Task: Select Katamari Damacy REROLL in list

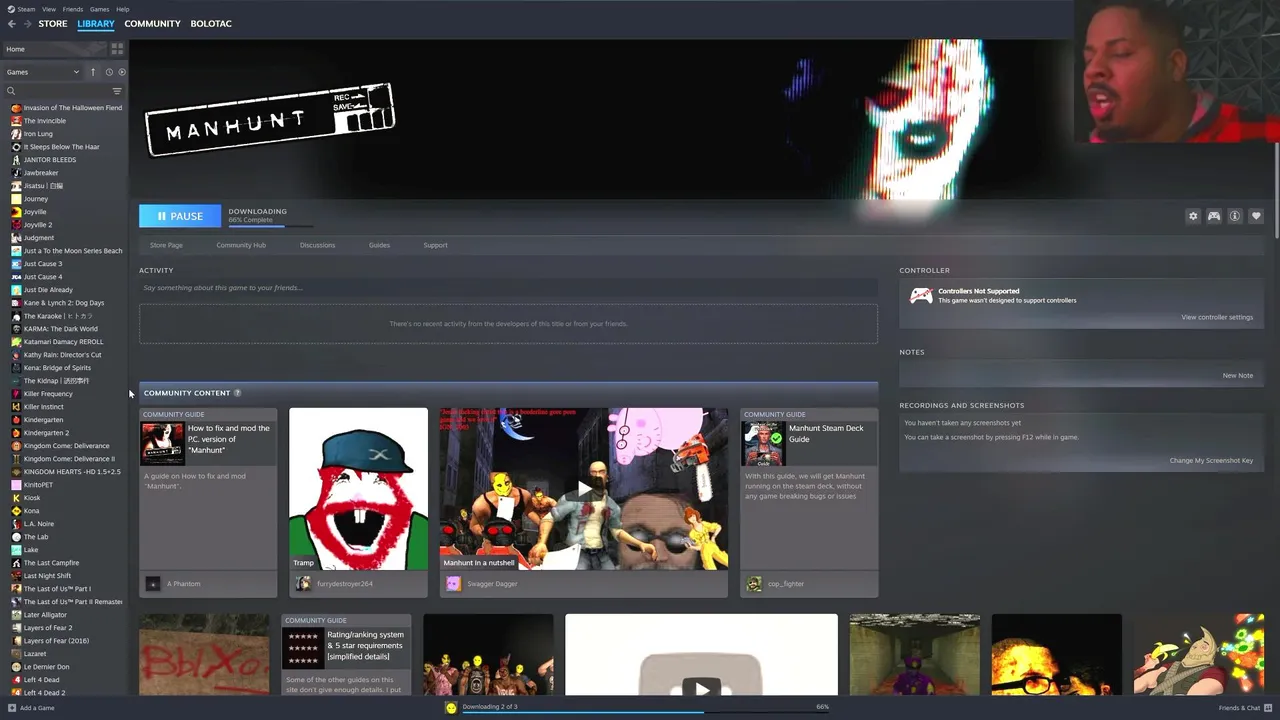Action: [x=63, y=342]
